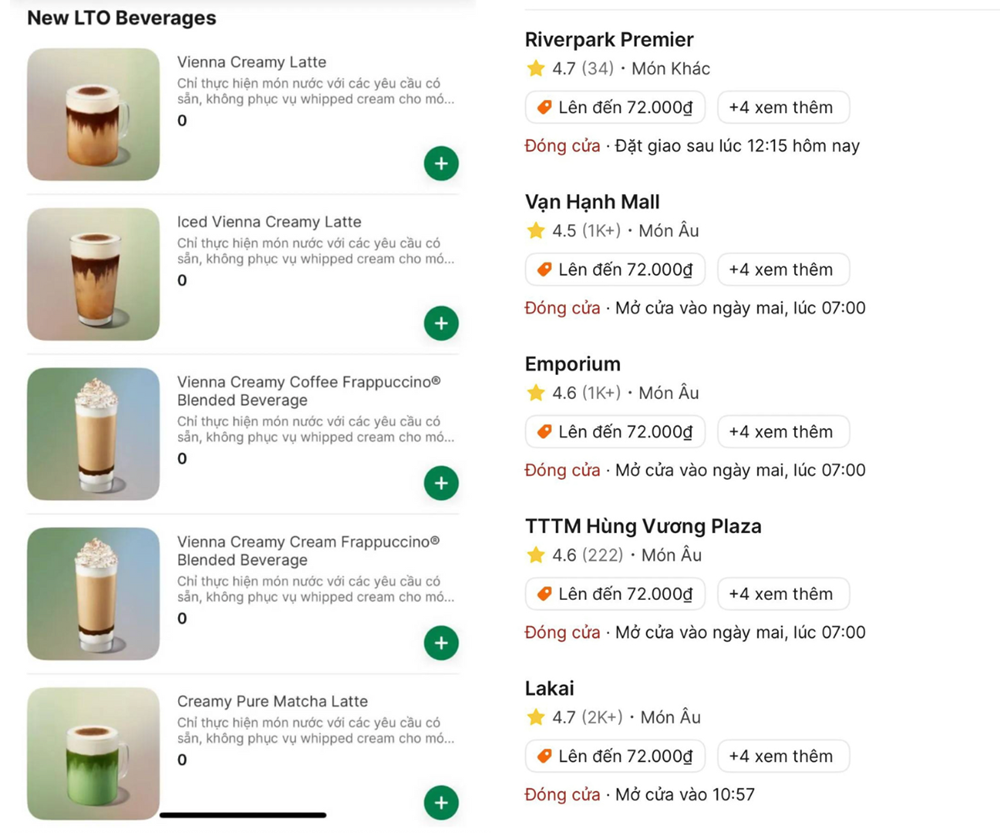This screenshot has width=1000, height=833.
Task: Select the New LTO Beverages section header
Action: 122,17
